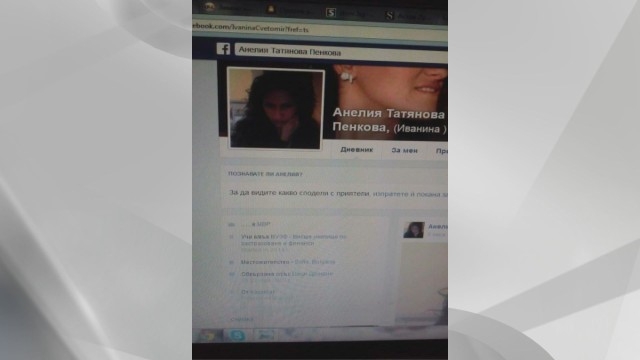Click the Chrome icon in the taskbar
640x360 pixels.
[208, 336]
